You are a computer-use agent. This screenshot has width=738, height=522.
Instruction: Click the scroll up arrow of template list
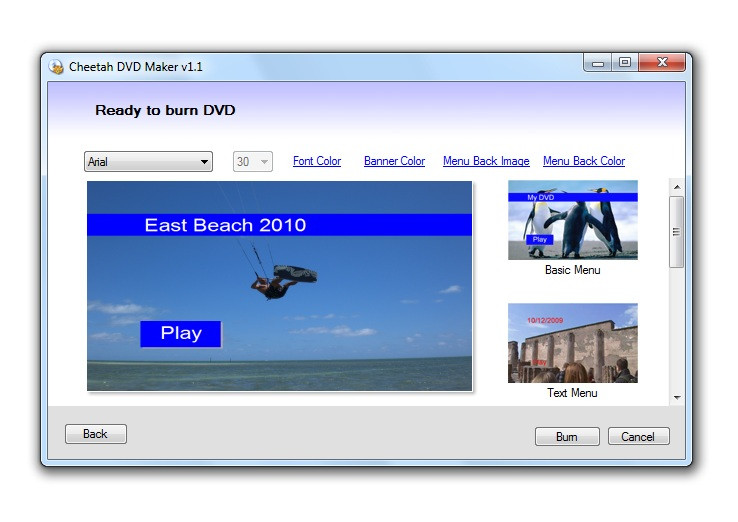pos(677,187)
